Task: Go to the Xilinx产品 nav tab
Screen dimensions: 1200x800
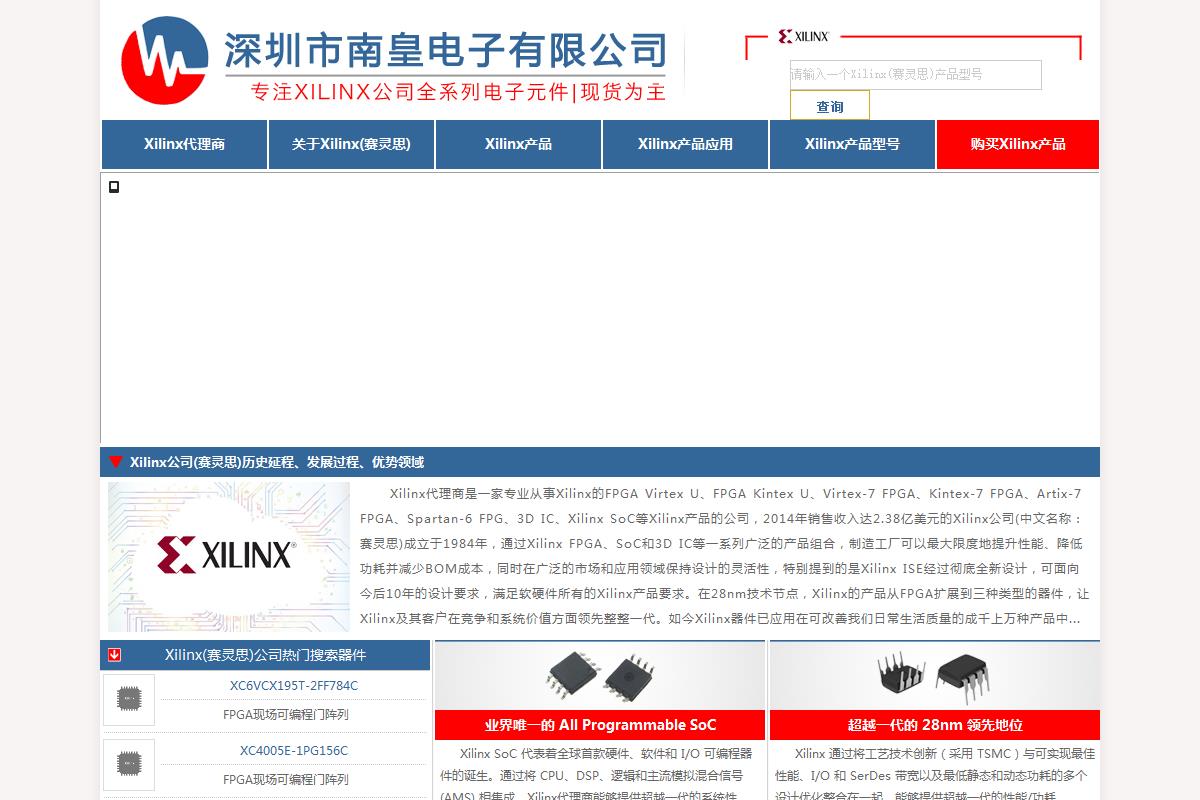Action: (518, 144)
